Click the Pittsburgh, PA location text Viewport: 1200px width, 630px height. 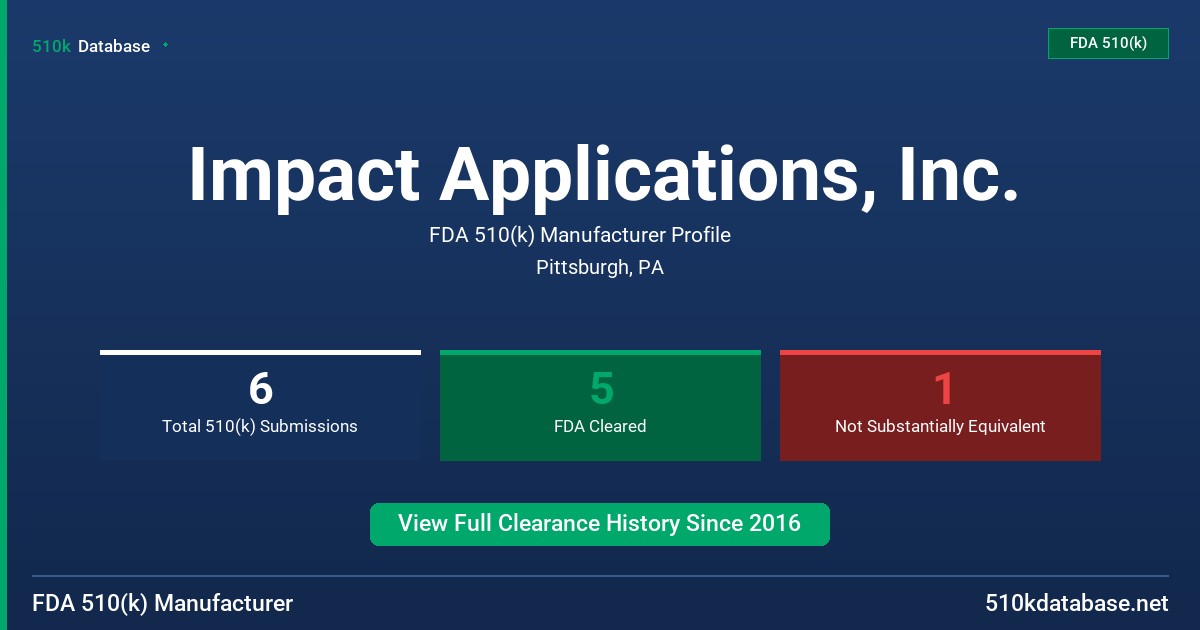tap(600, 267)
